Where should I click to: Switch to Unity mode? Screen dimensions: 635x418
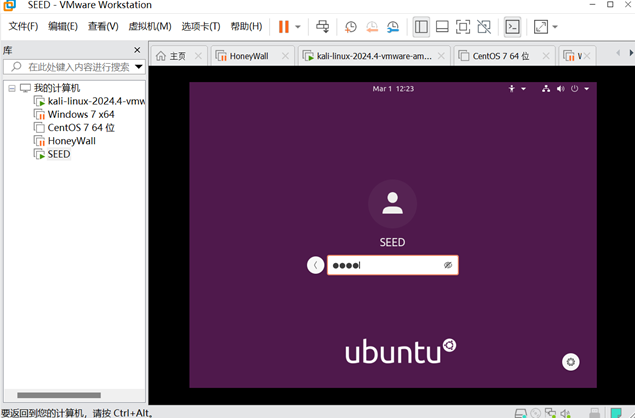484,27
